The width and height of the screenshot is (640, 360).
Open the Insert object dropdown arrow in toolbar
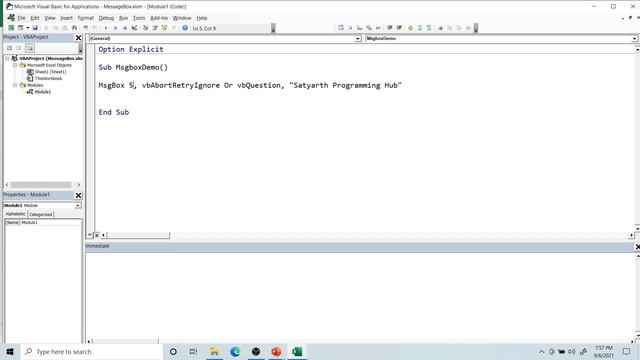[27, 28]
